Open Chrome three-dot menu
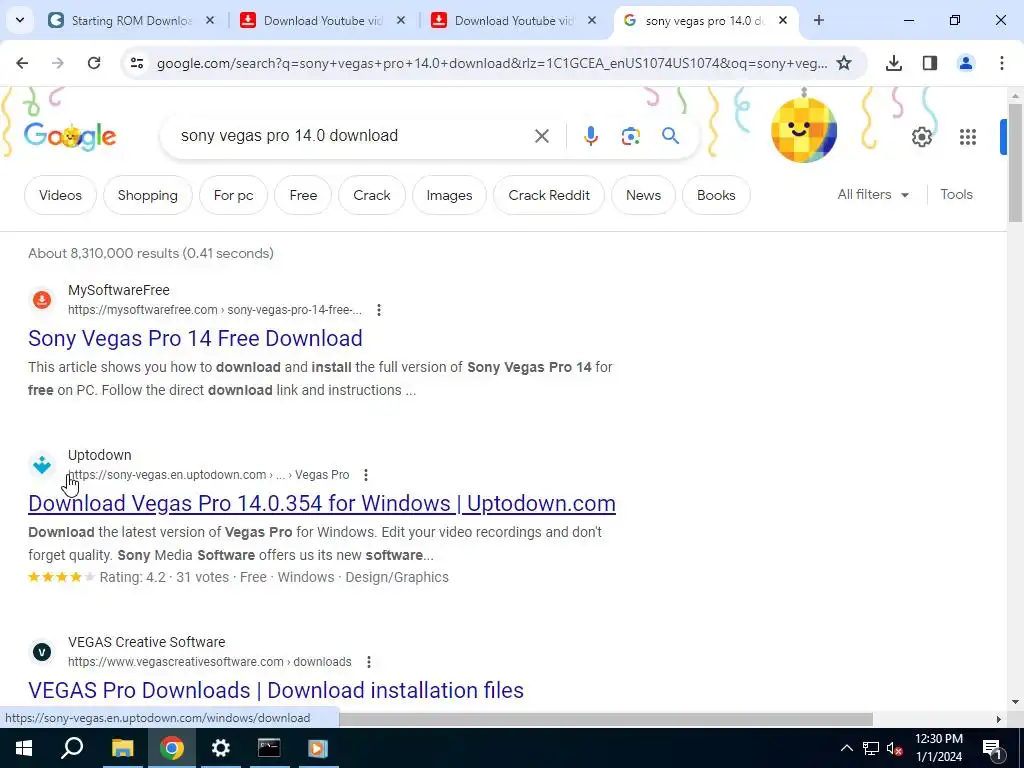The width and height of the screenshot is (1024, 768). click(x=1002, y=63)
